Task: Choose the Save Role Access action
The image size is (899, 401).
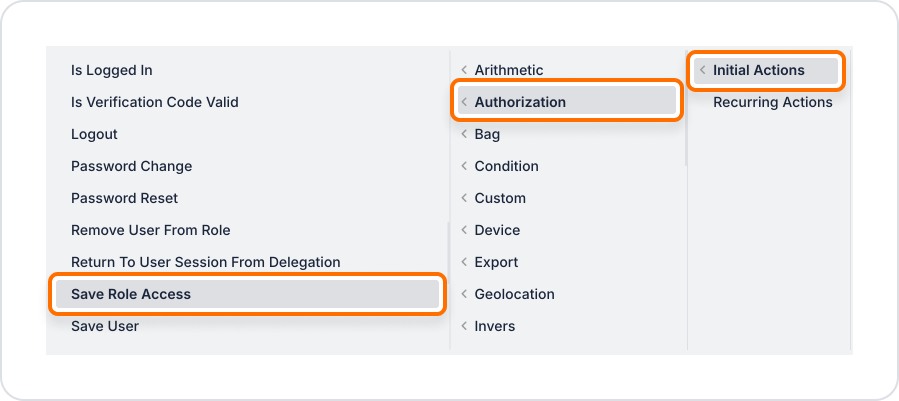Action: (131, 294)
